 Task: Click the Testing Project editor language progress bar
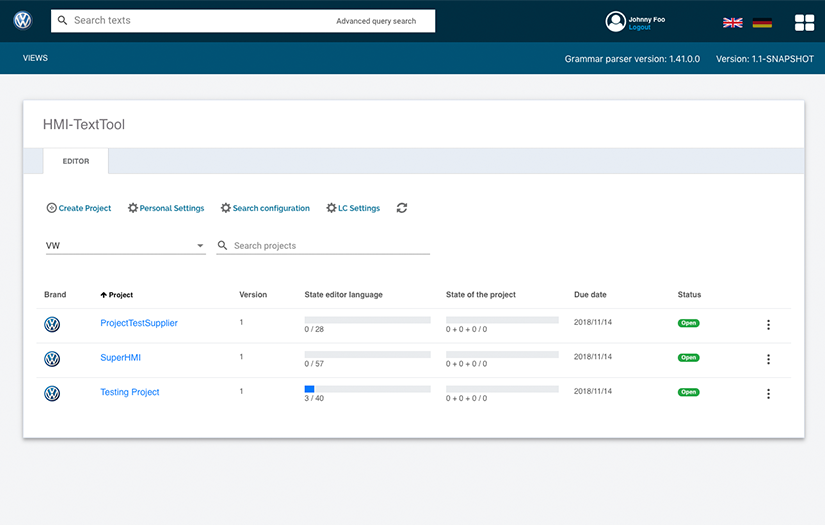[367, 389]
